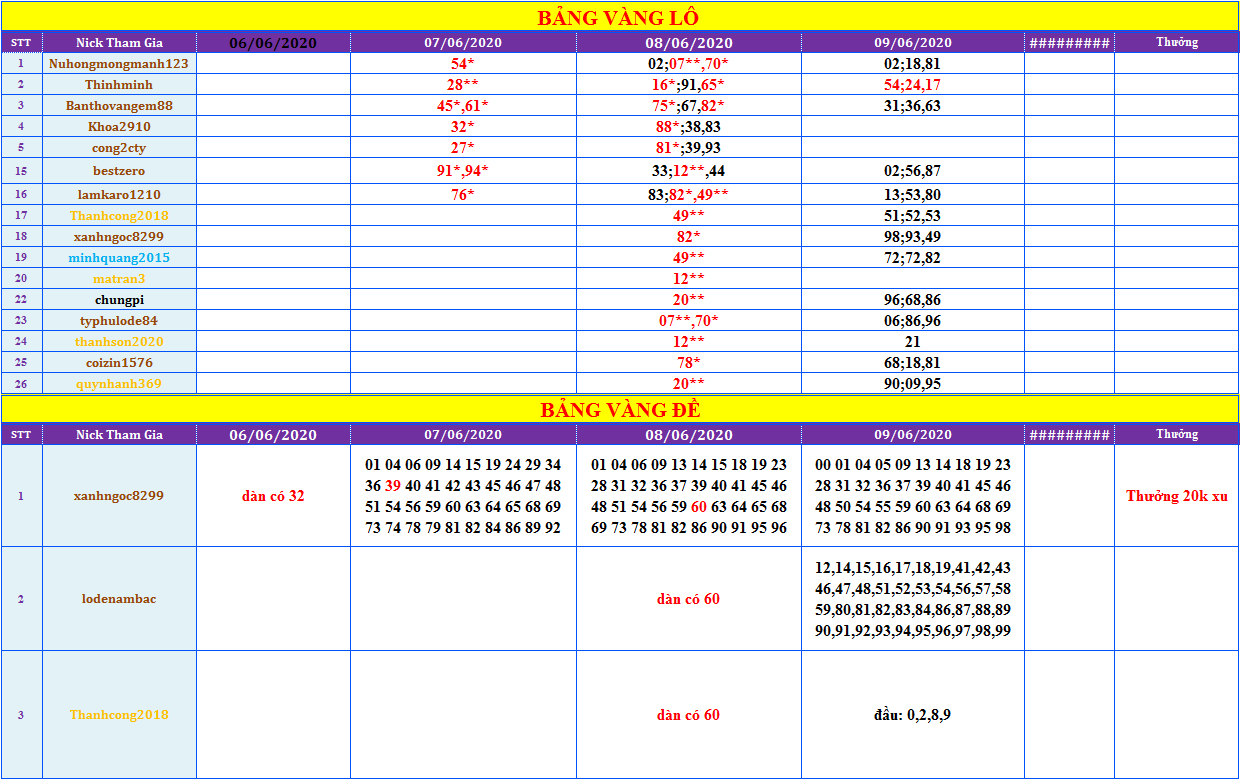1240x779 pixels.
Task: Select nick cong2cty
Action: coord(119,147)
